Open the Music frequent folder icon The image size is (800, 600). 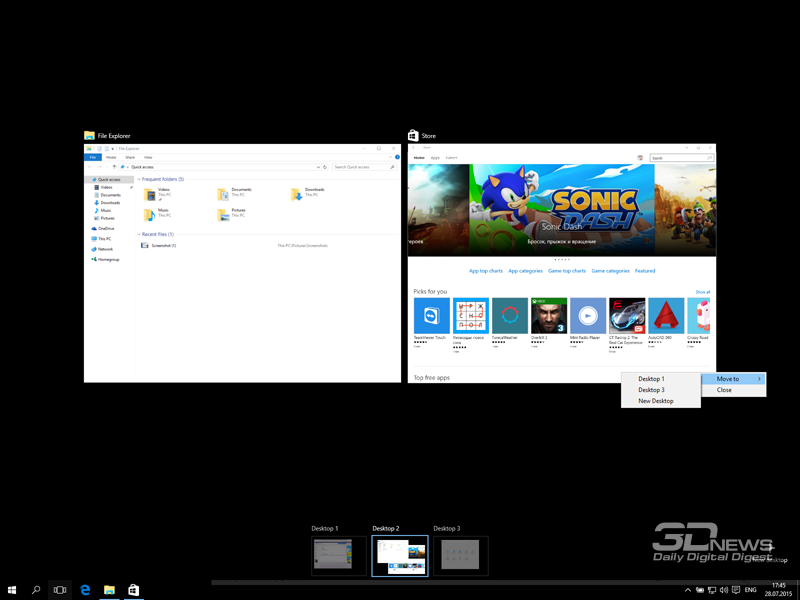click(x=149, y=215)
